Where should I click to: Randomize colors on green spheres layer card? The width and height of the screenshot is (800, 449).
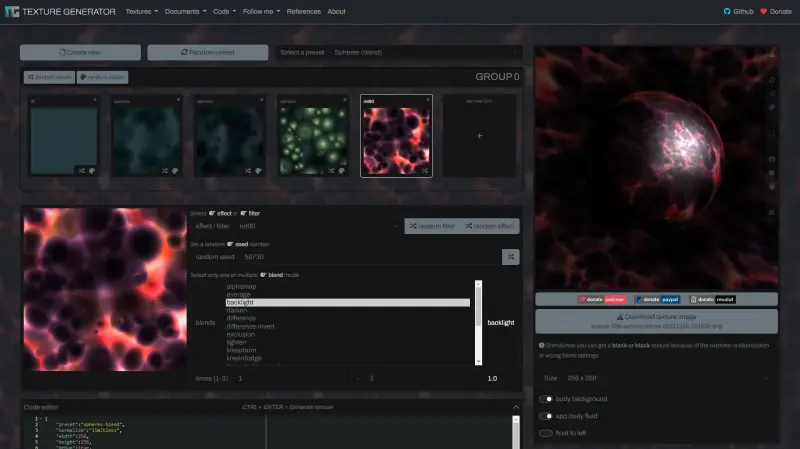coord(341,170)
